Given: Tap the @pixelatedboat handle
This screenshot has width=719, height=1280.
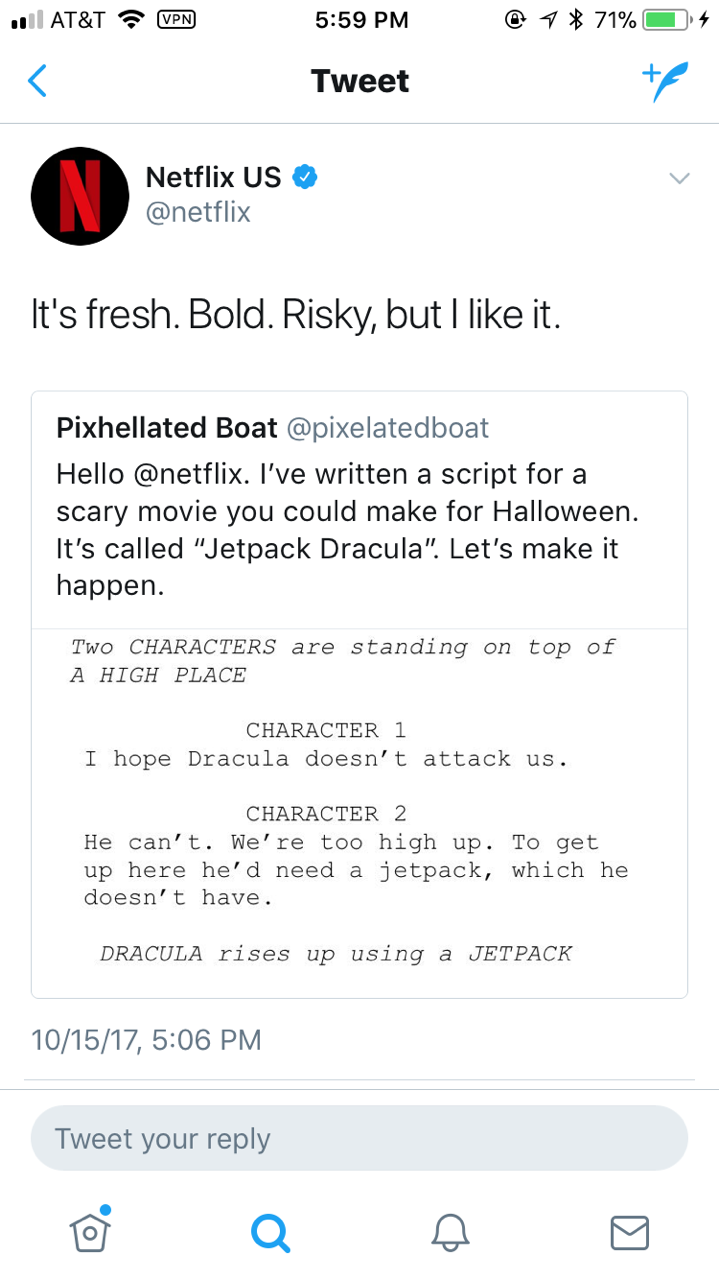Looking at the screenshot, I should (x=388, y=428).
